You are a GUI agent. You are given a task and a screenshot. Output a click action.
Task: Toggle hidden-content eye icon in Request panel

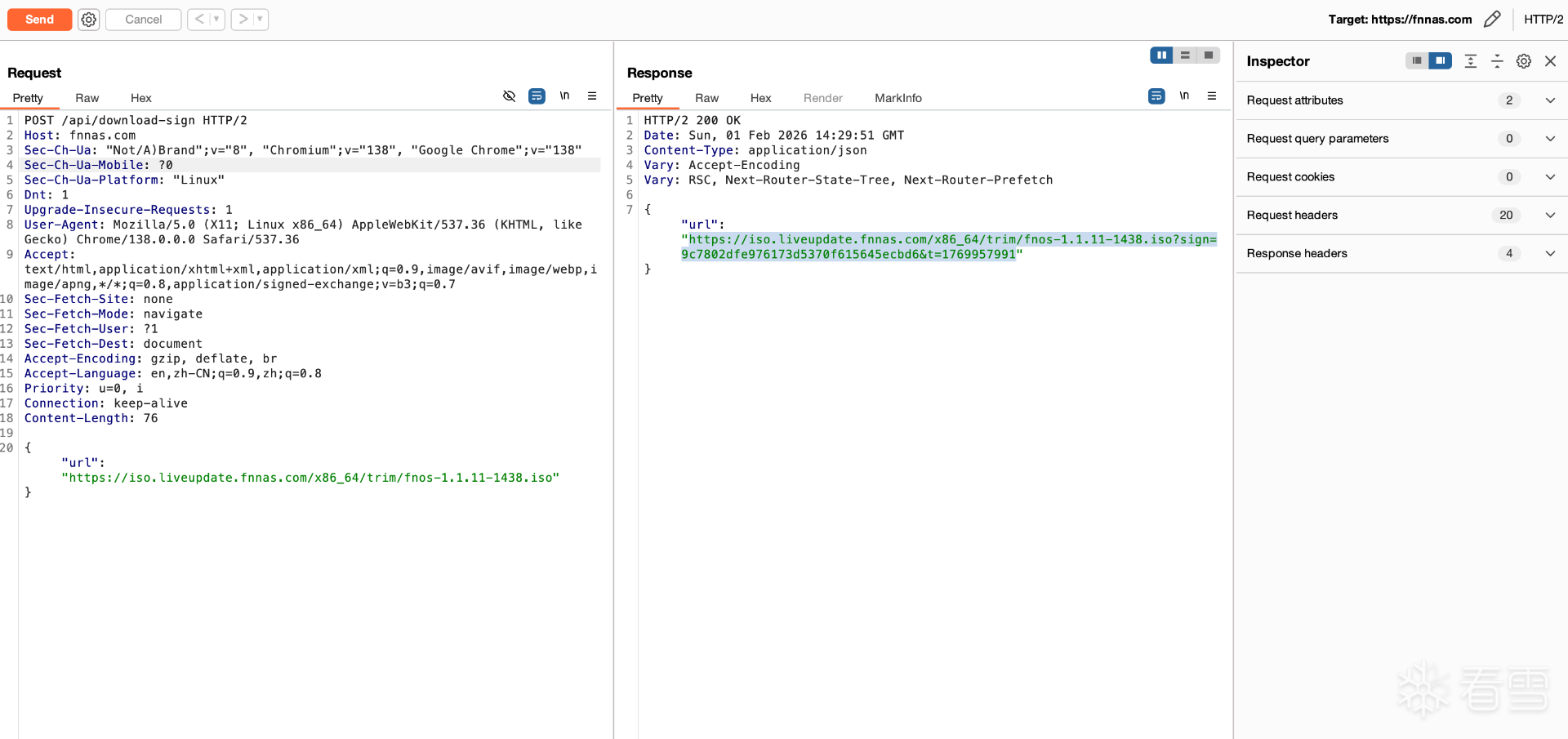click(x=509, y=96)
